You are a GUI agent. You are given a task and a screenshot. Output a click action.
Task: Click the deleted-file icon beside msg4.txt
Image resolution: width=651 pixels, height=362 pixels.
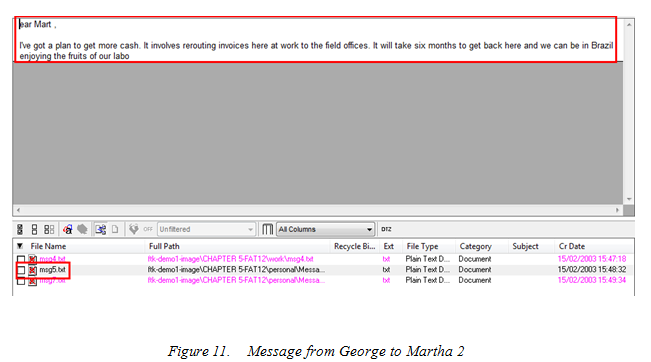point(32,259)
